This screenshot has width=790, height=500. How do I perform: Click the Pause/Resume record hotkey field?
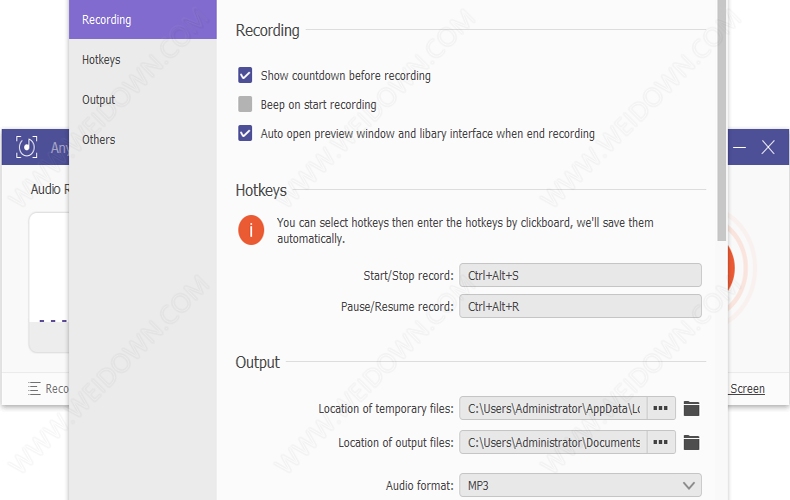pyautogui.click(x=580, y=306)
